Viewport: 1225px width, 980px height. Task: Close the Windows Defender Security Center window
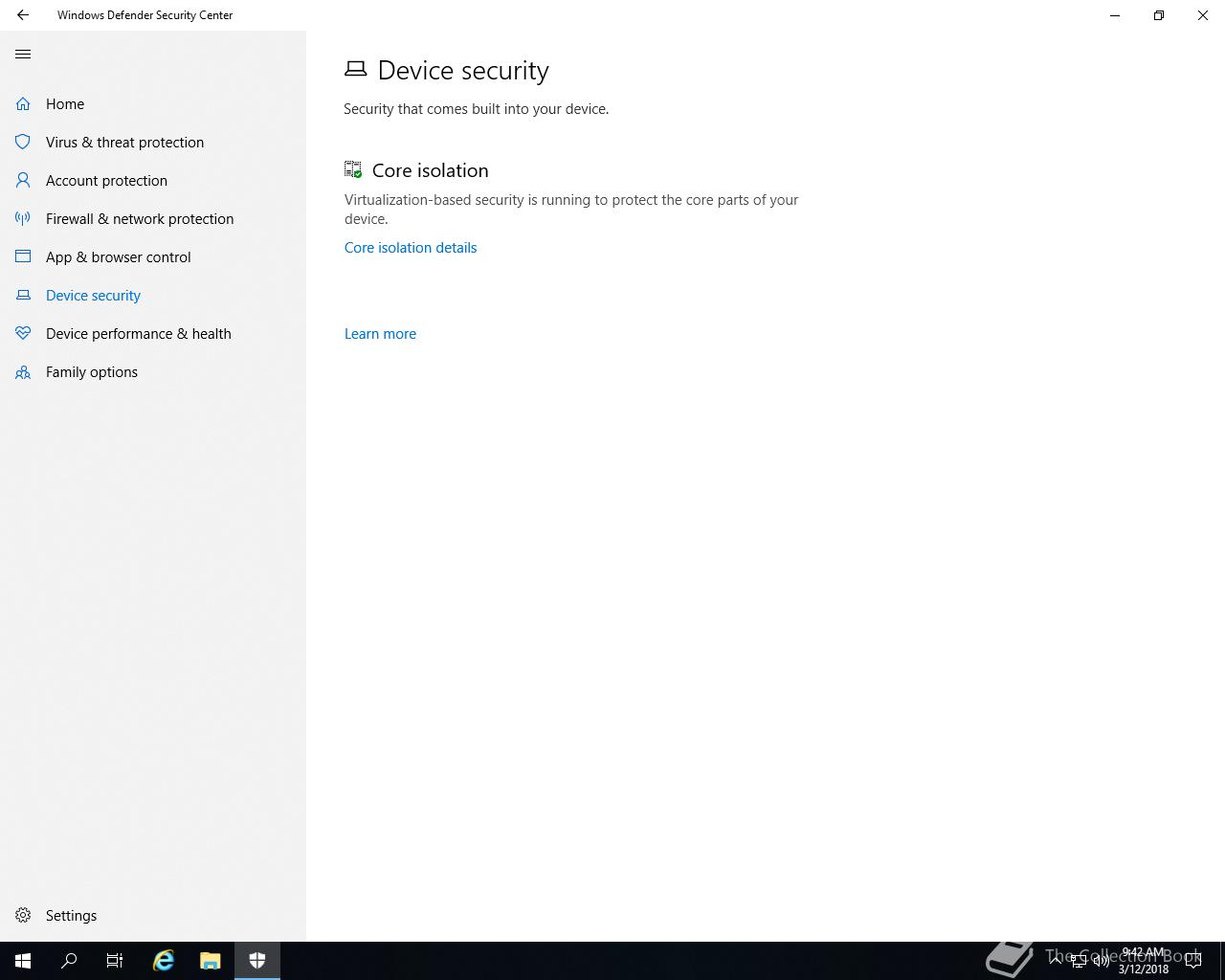coord(1203,15)
